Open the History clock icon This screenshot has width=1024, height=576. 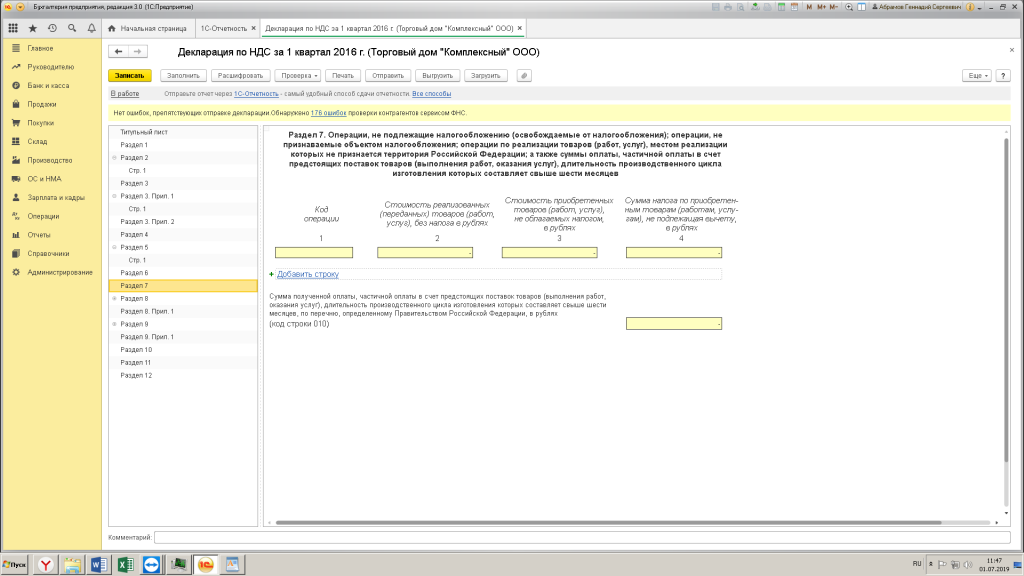52,28
